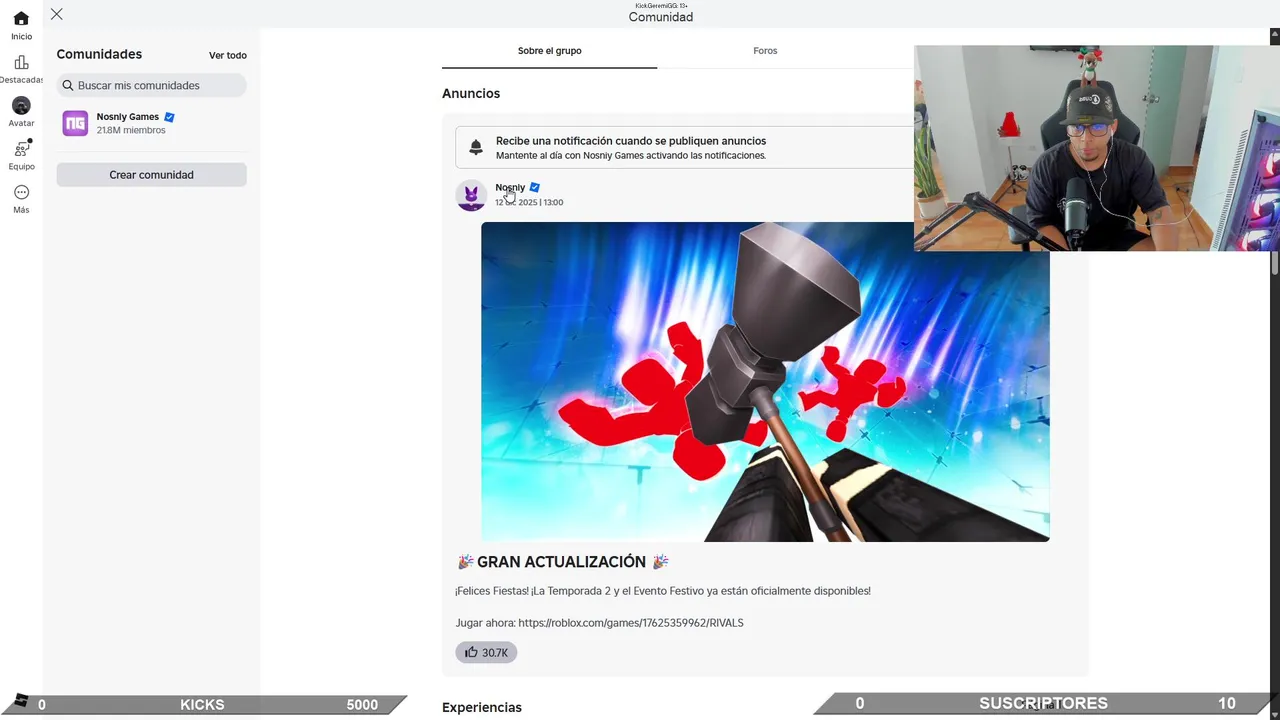Click the notification bell icon
The width and height of the screenshot is (1280, 720).
pos(476,147)
